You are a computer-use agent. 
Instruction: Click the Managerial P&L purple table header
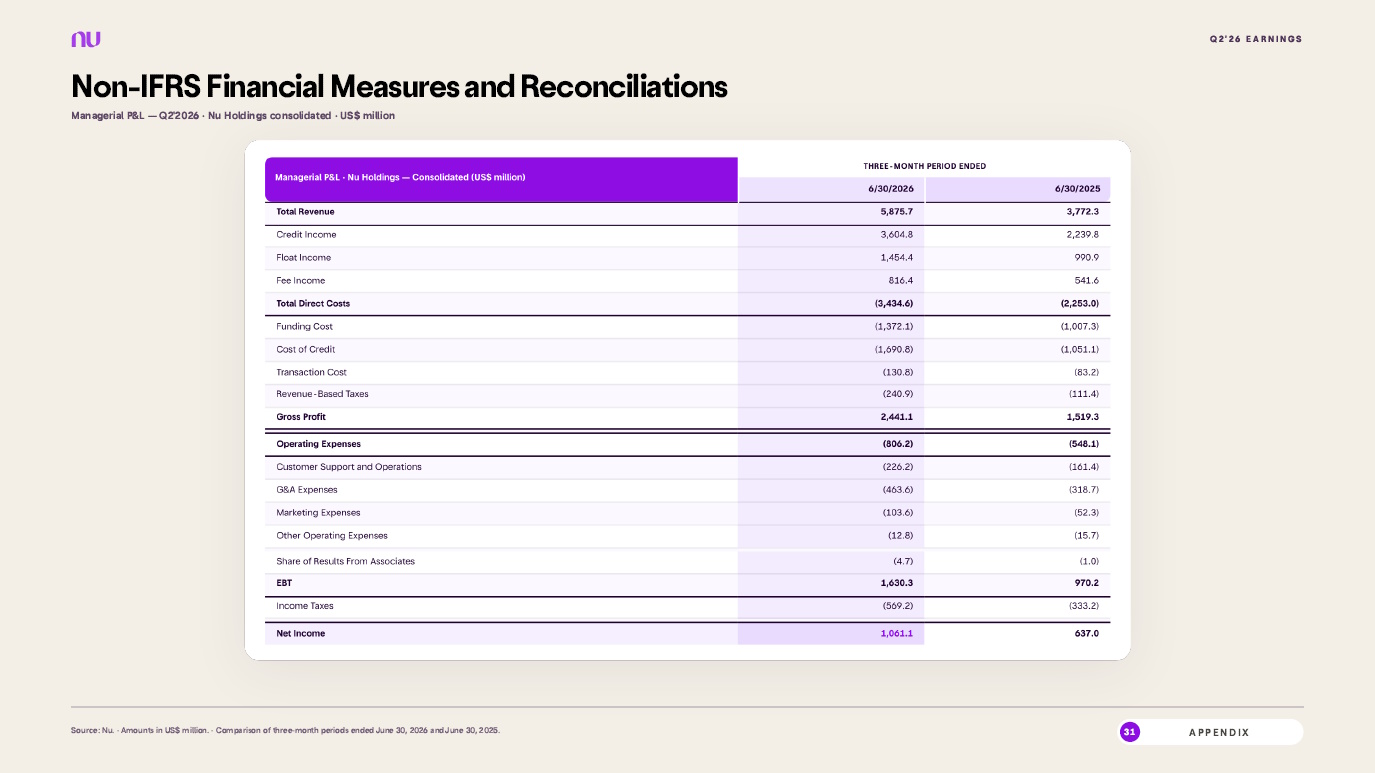[501, 179]
